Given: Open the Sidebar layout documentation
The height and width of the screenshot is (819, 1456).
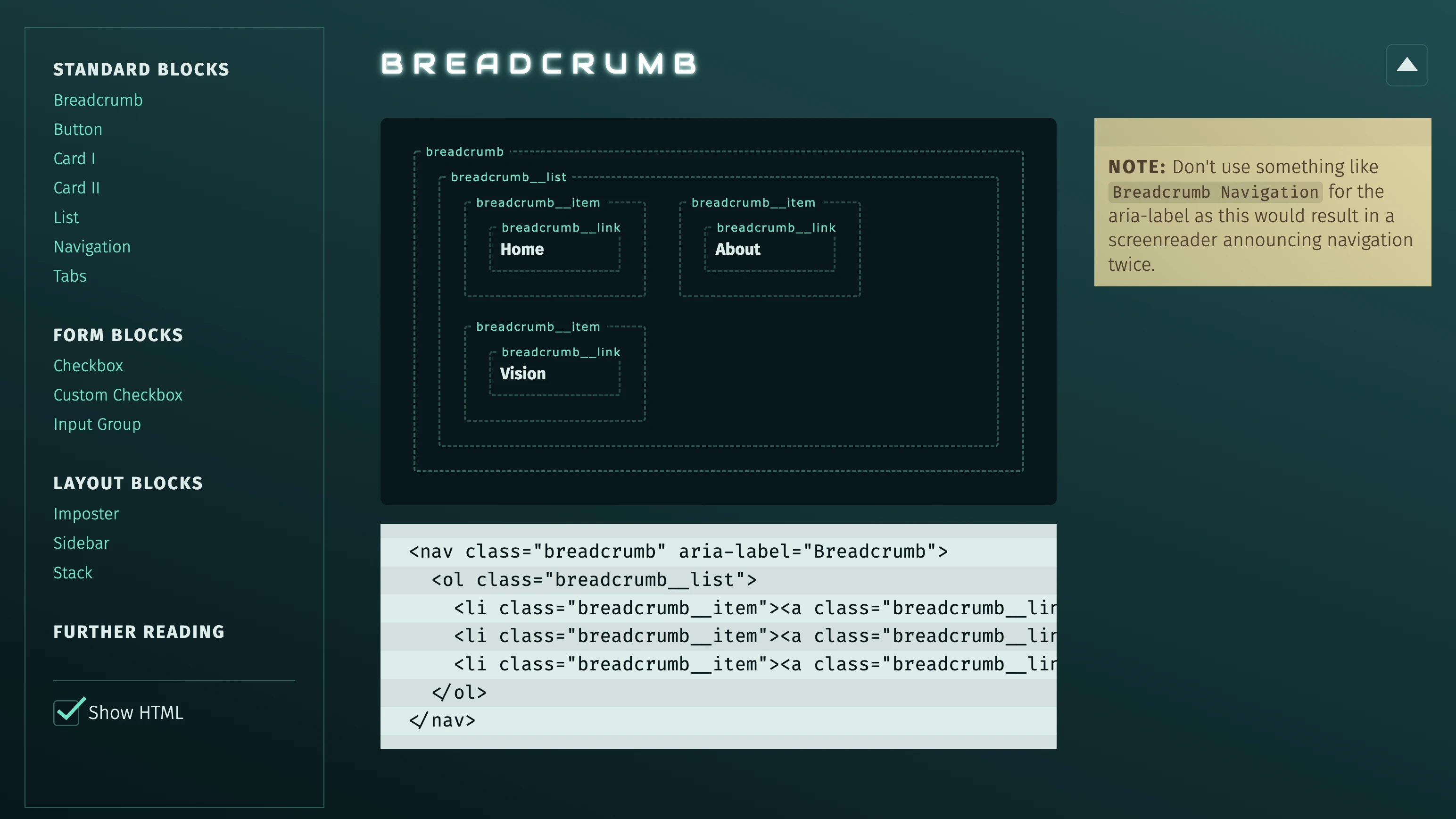Looking at the screenshot, I should click(x=82, y=543).
